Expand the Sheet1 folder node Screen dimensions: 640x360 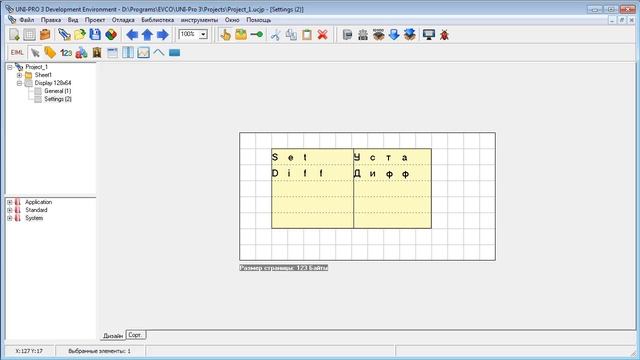(19, 75)
